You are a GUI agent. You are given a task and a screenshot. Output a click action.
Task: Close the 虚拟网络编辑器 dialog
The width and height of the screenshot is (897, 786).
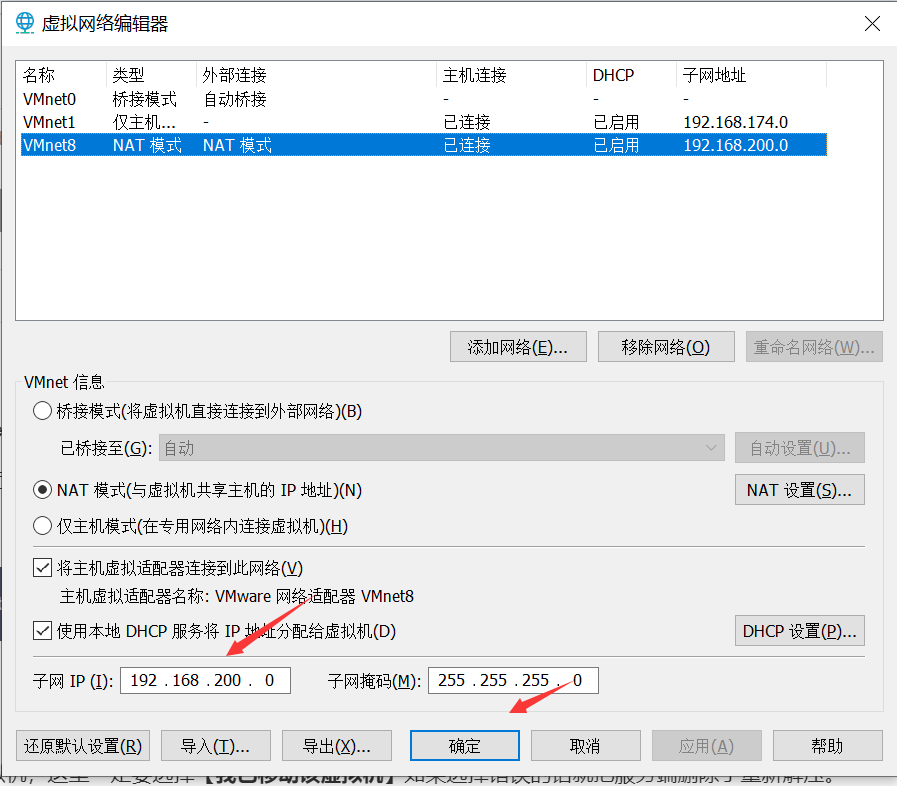[x=872, y=23]
